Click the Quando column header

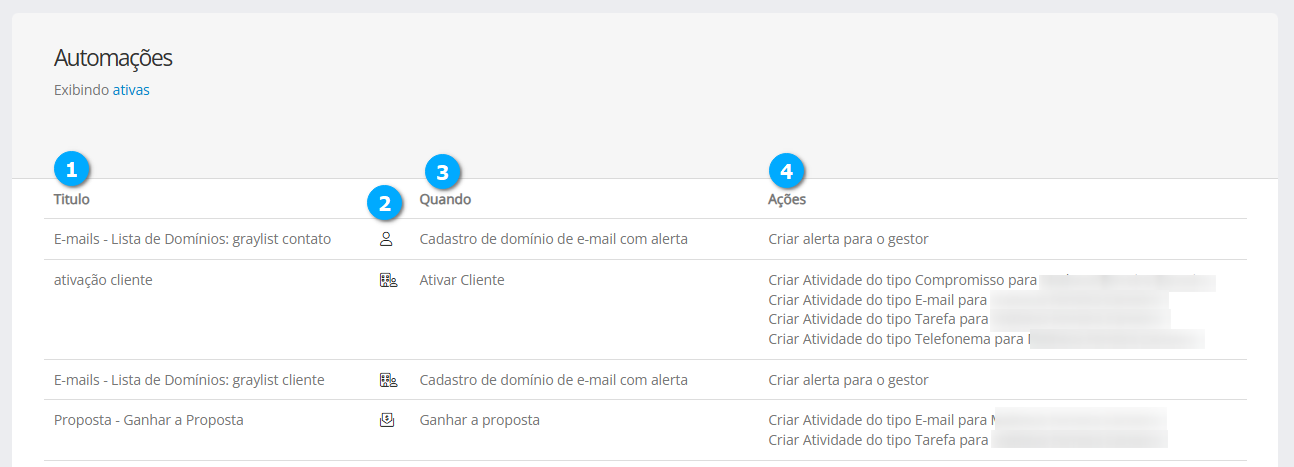coord(445,199)
